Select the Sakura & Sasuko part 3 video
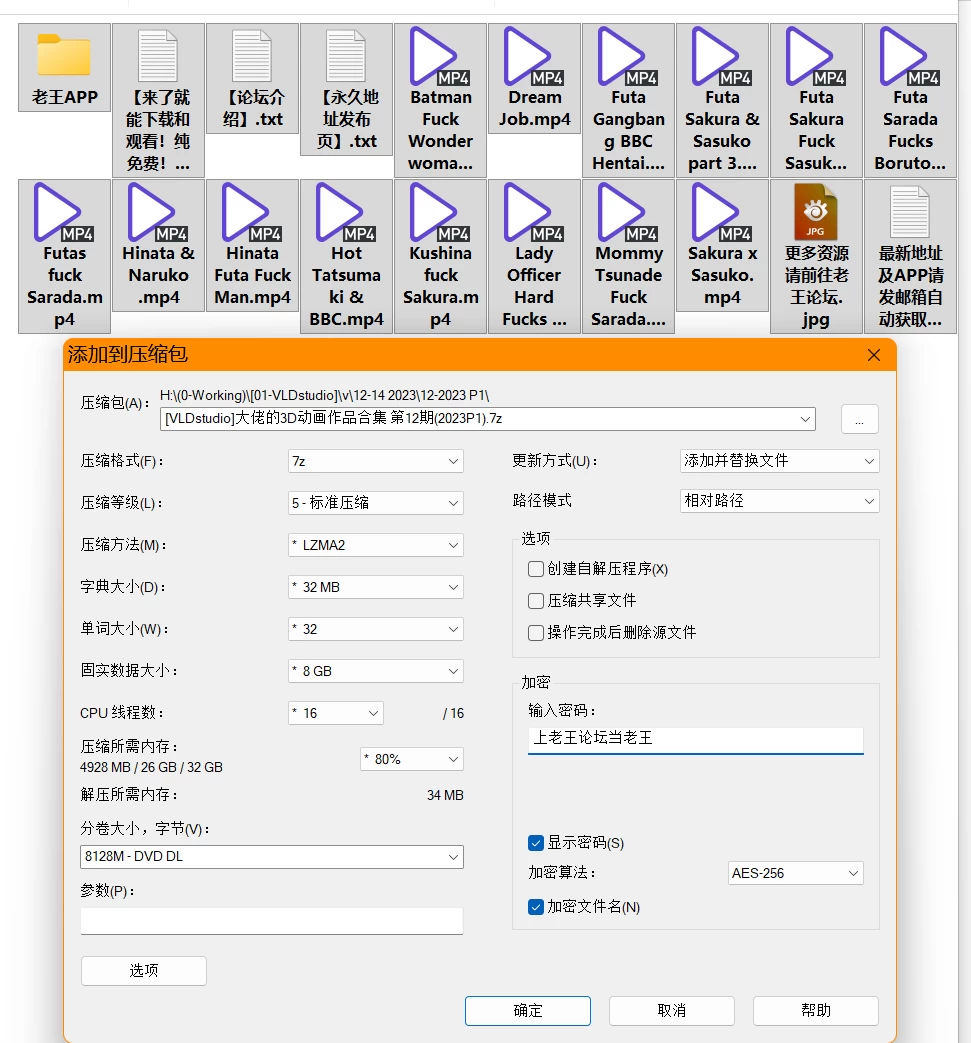Image resolution: width=971 pixels, height=1043 pixels. [x=722, y=100]
